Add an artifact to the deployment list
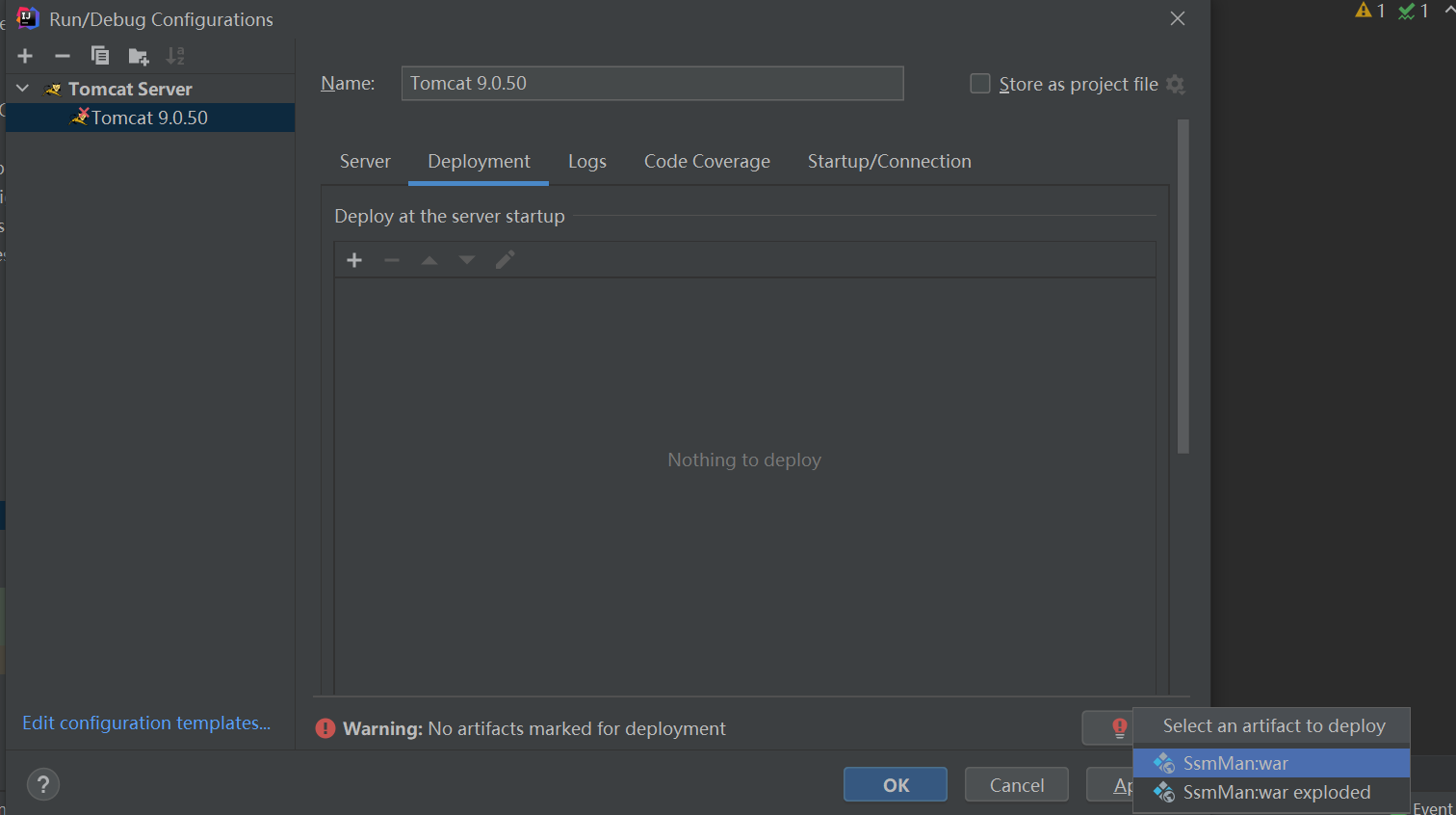The width and height of the screenshot is (1456, 815). [x=354, y=260]
